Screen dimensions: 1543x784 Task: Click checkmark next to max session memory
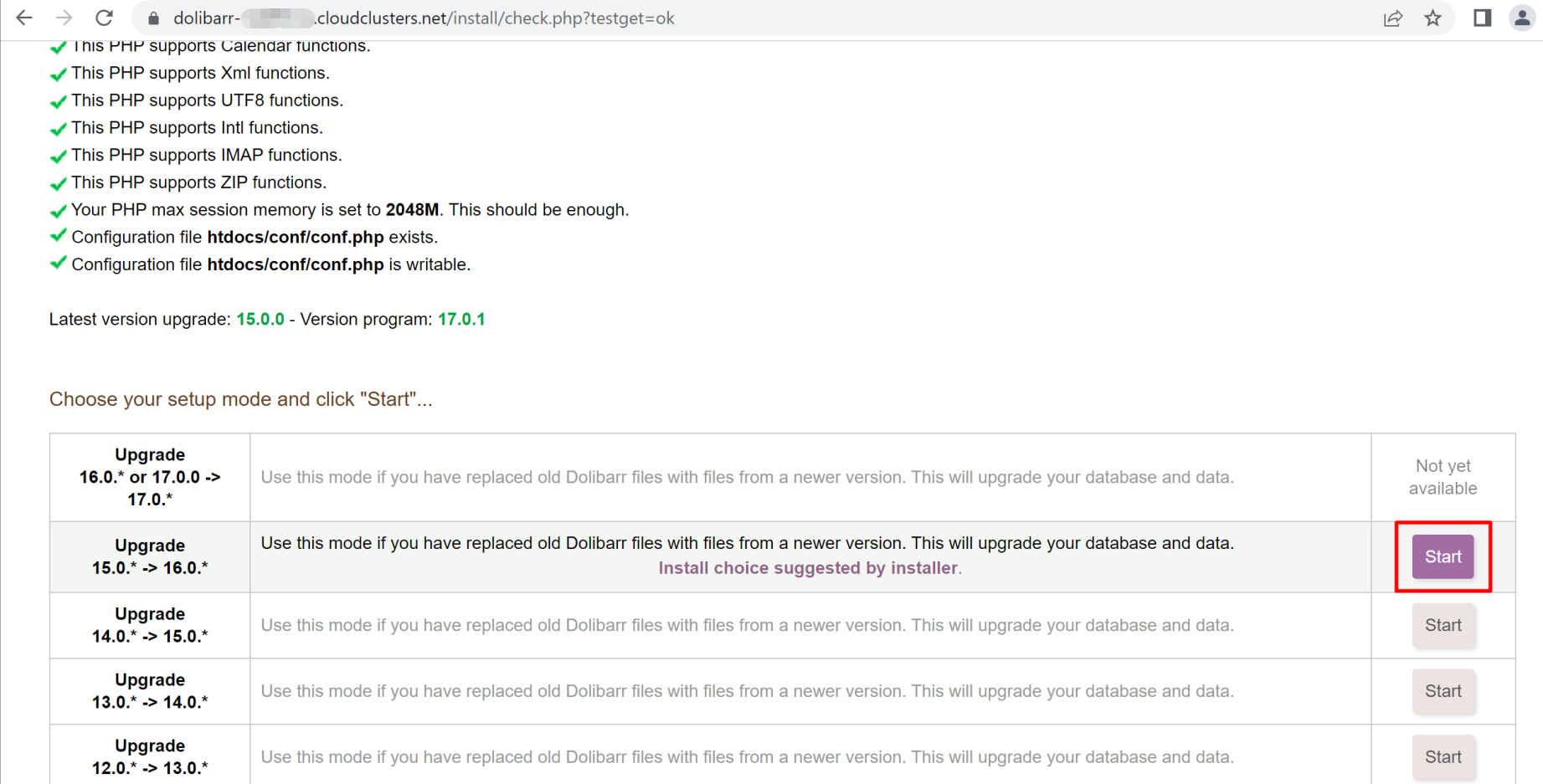(x=59, y=211)
